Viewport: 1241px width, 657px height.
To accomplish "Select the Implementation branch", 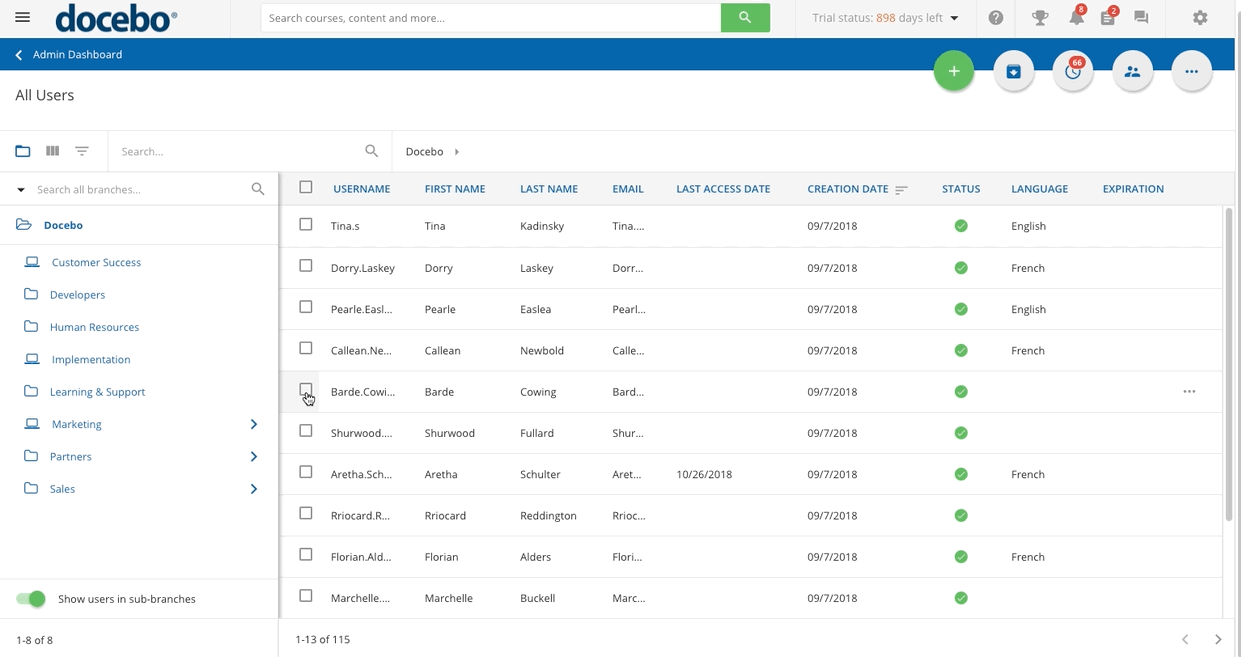I will click(x=91, y=360).
